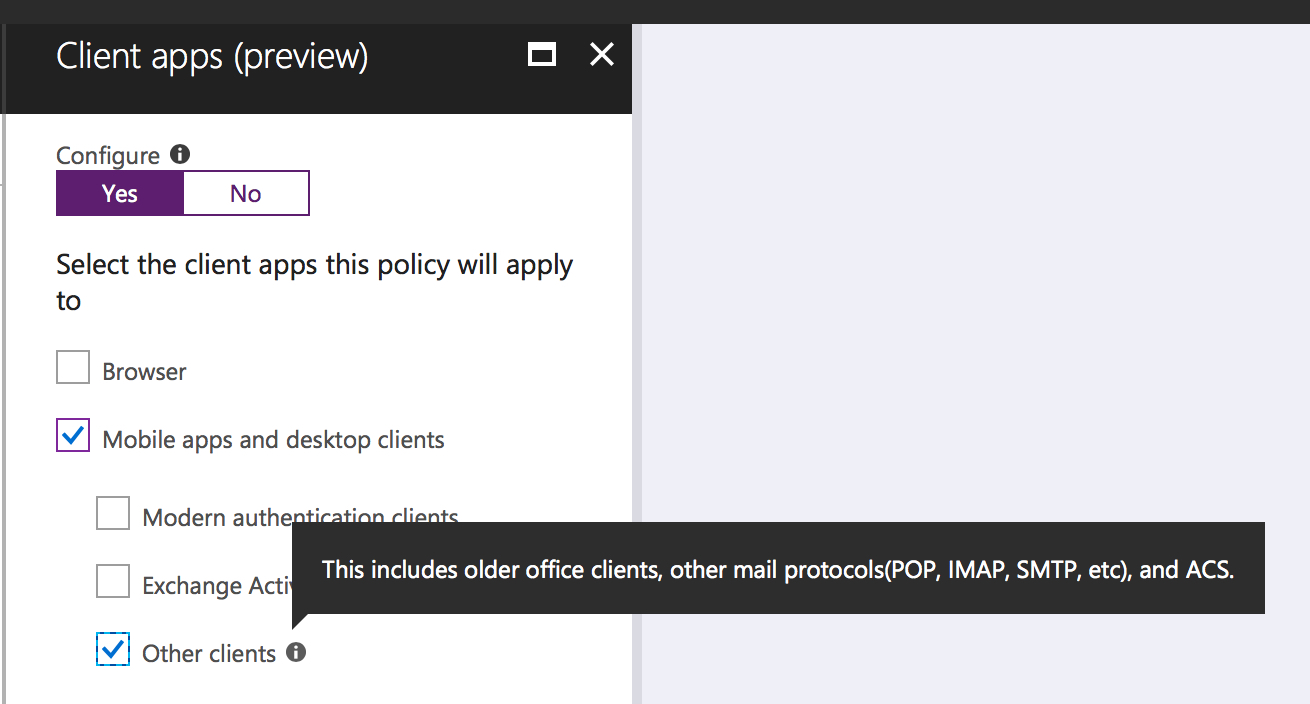Check the Browser checkbox
The width and height of the screenshot is (1310, 704).
72,367
